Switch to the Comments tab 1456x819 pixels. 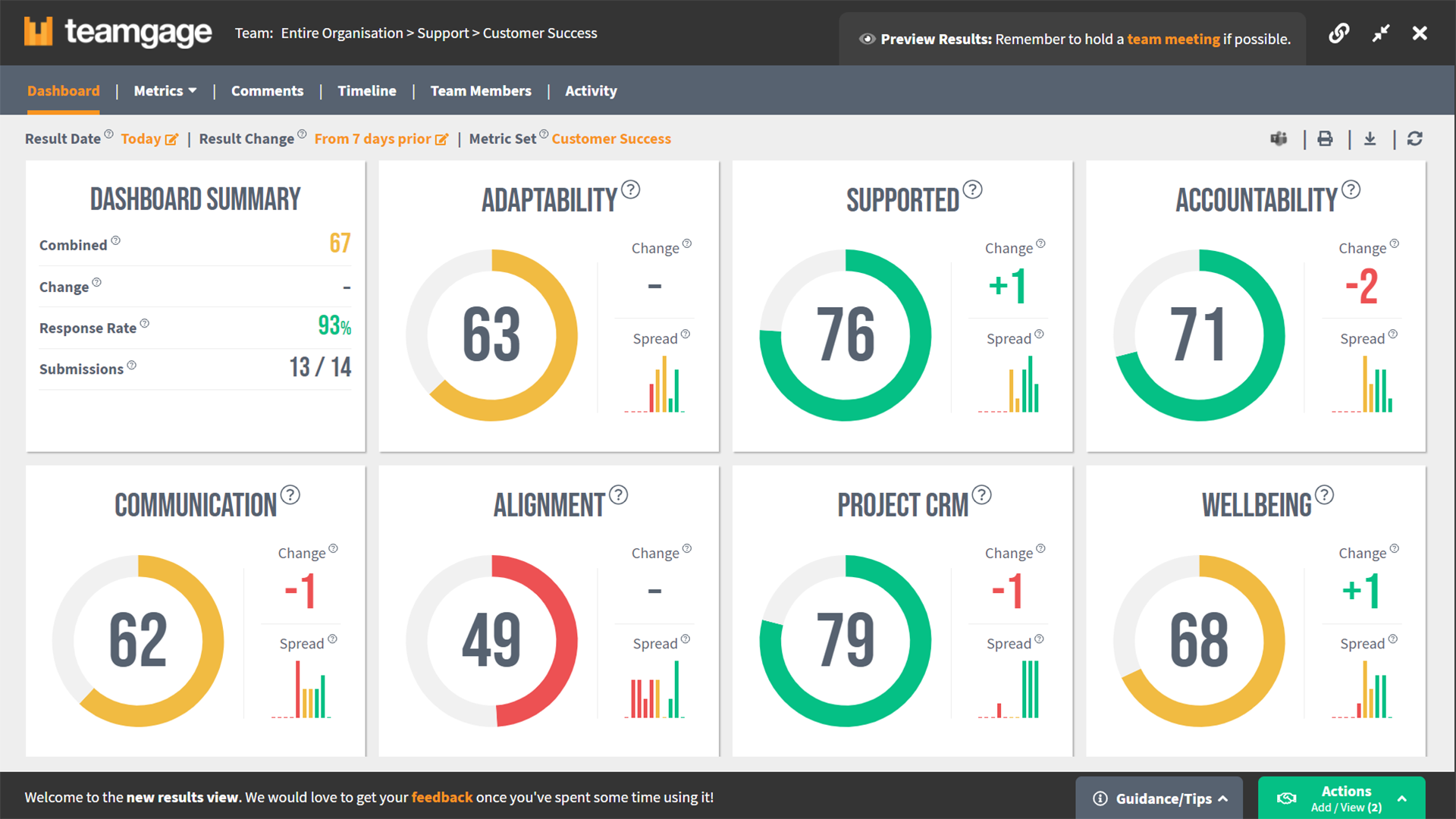click(267, 91)
